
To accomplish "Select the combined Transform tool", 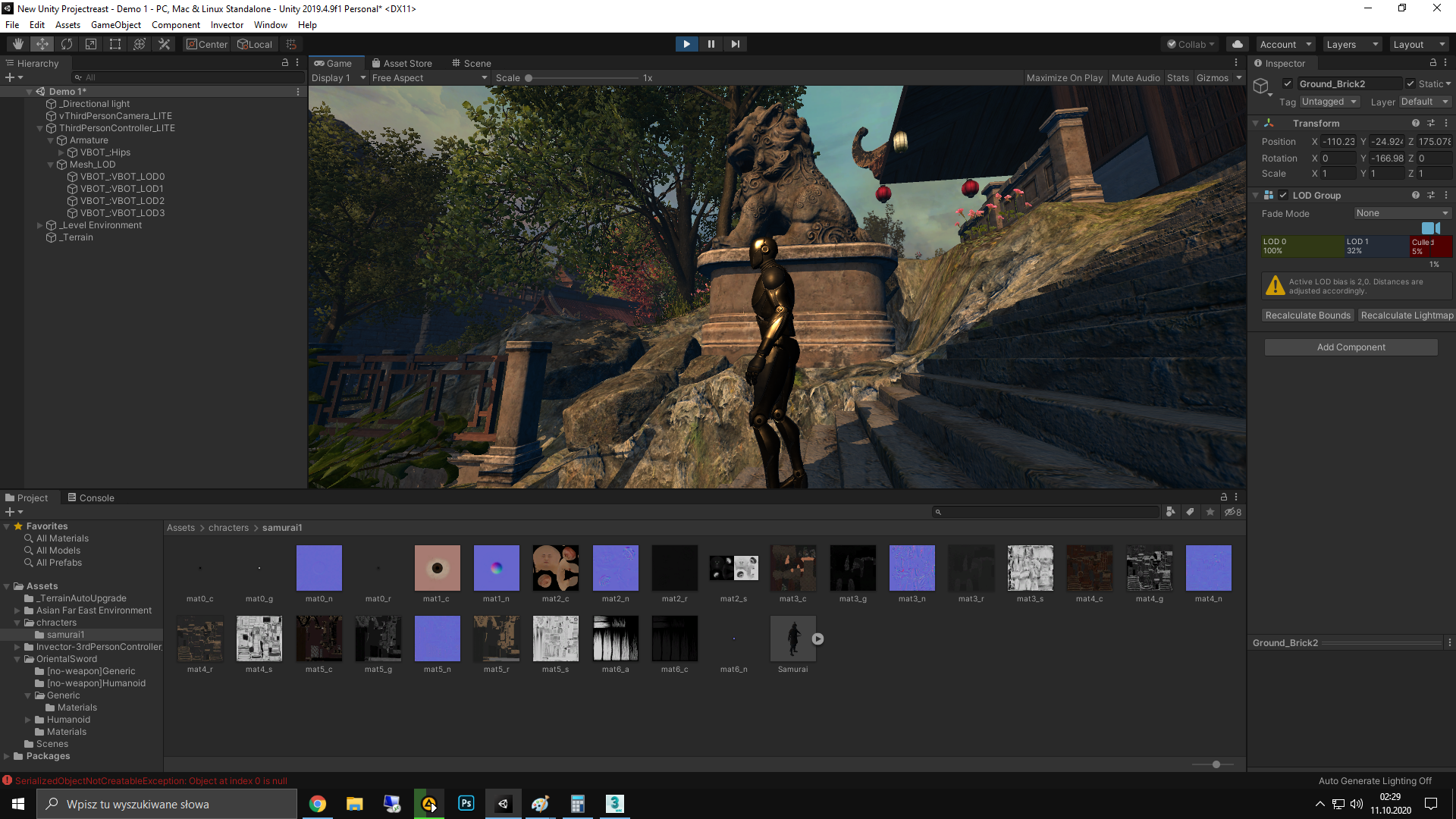I will point(140,44).
